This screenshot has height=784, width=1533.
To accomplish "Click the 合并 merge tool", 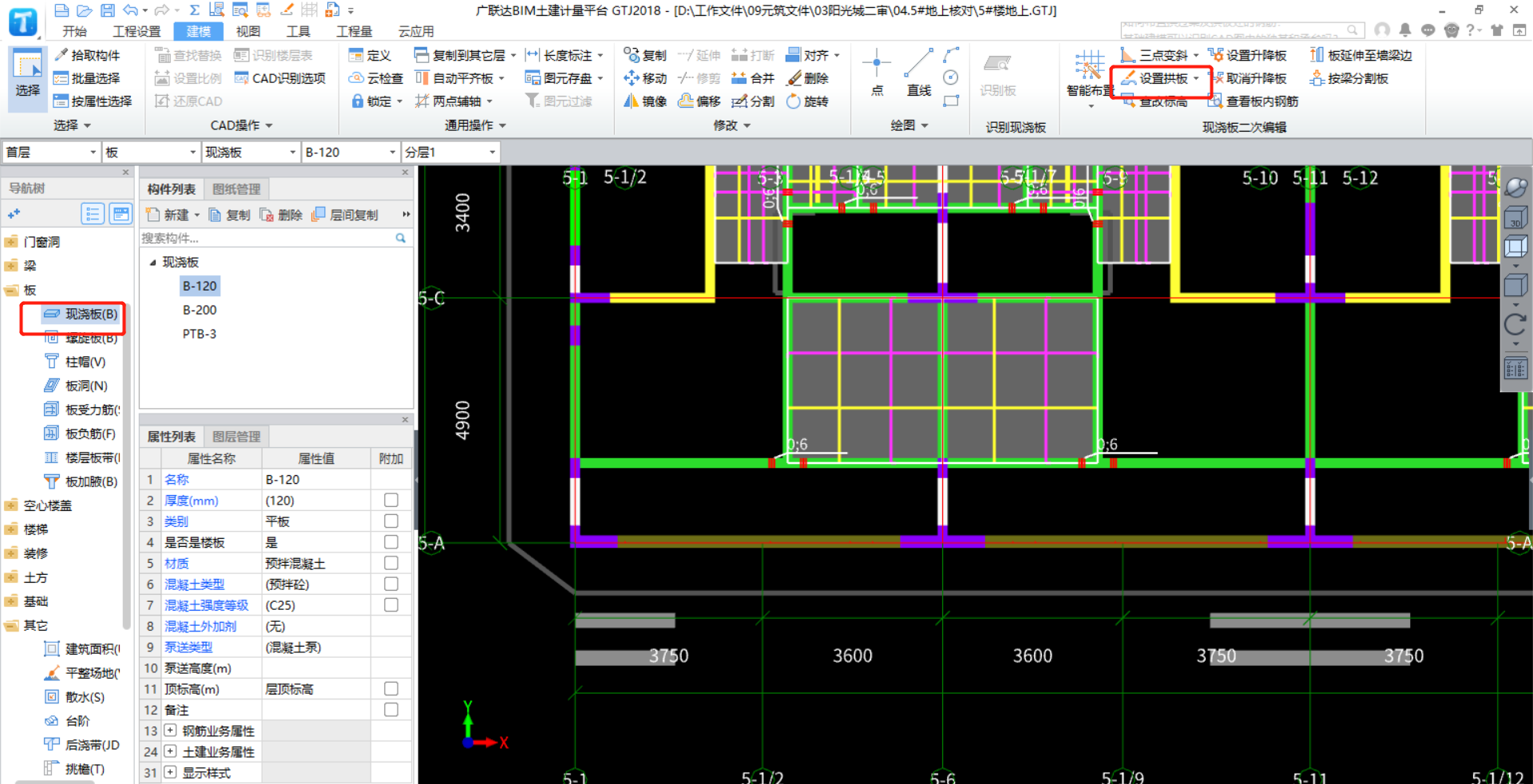I will click(753, 78).
